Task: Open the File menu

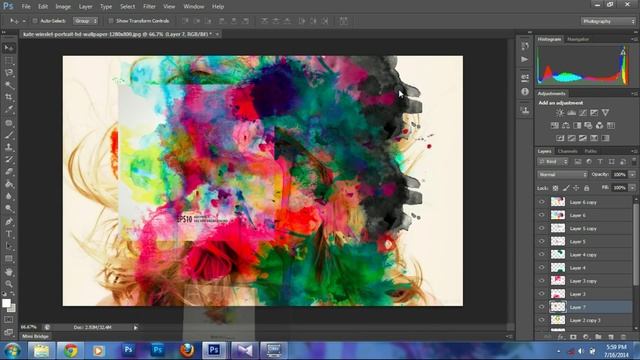Action: tap(26, 7)
